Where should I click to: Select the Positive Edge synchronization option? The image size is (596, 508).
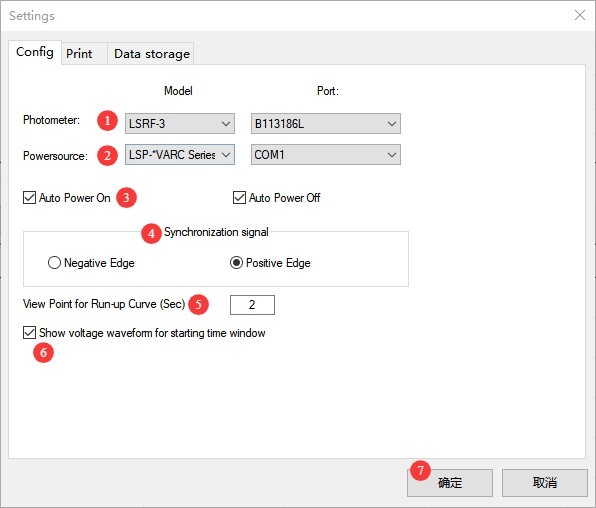(x=236, y=263)
